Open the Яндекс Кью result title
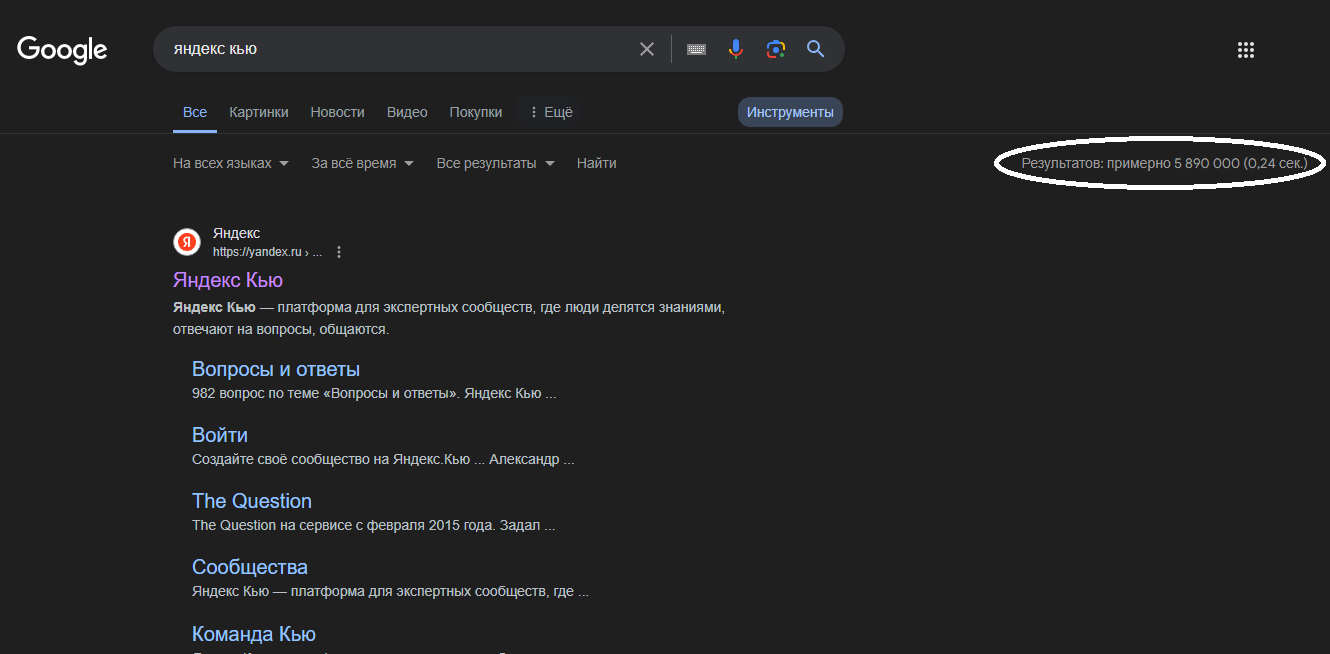The image size is (1330, 654). [228, 280]
